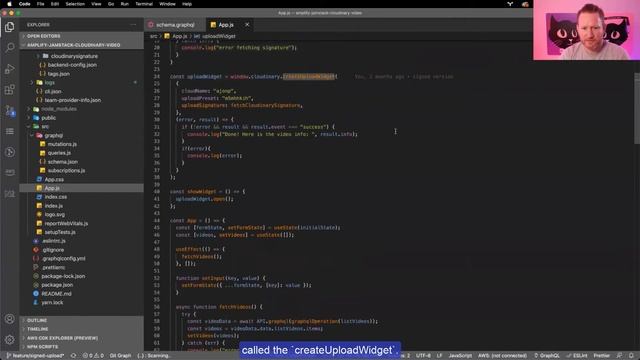Click the LF line ending indicator

(440, 356)
